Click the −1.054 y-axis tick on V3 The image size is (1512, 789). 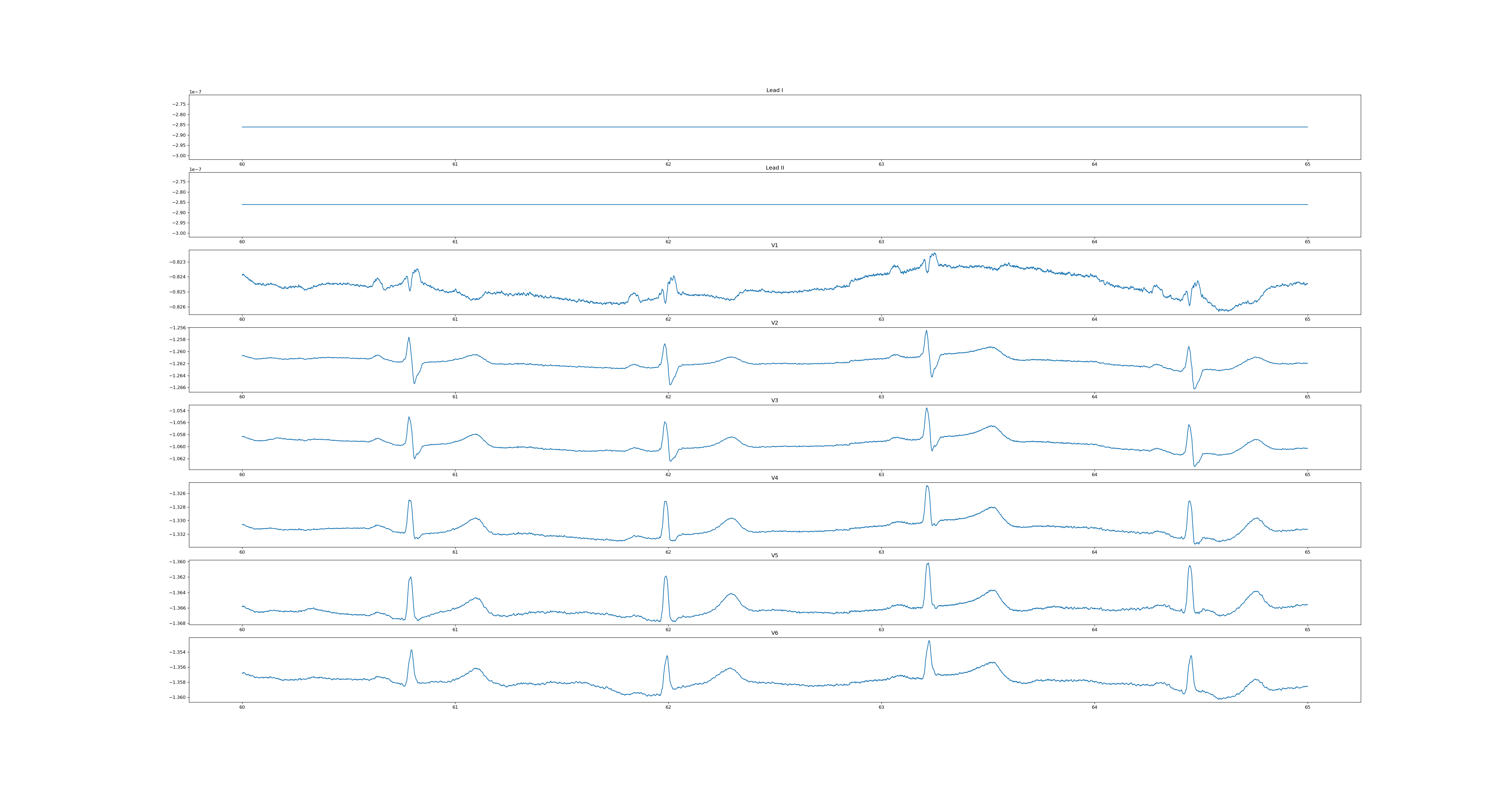tap(178, 411)
